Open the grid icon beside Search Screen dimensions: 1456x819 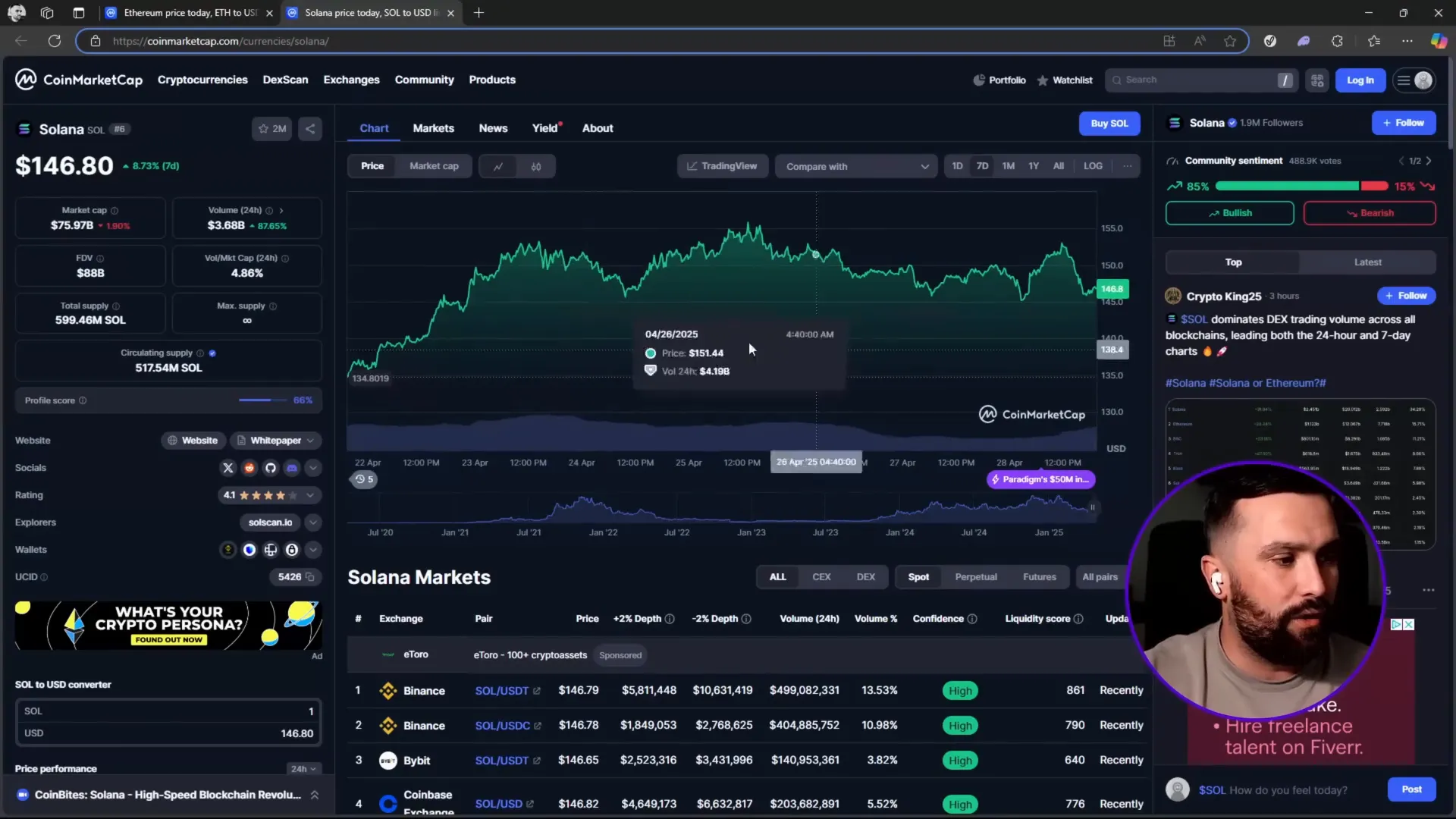pyautogui.click(x=1317, y=80)
